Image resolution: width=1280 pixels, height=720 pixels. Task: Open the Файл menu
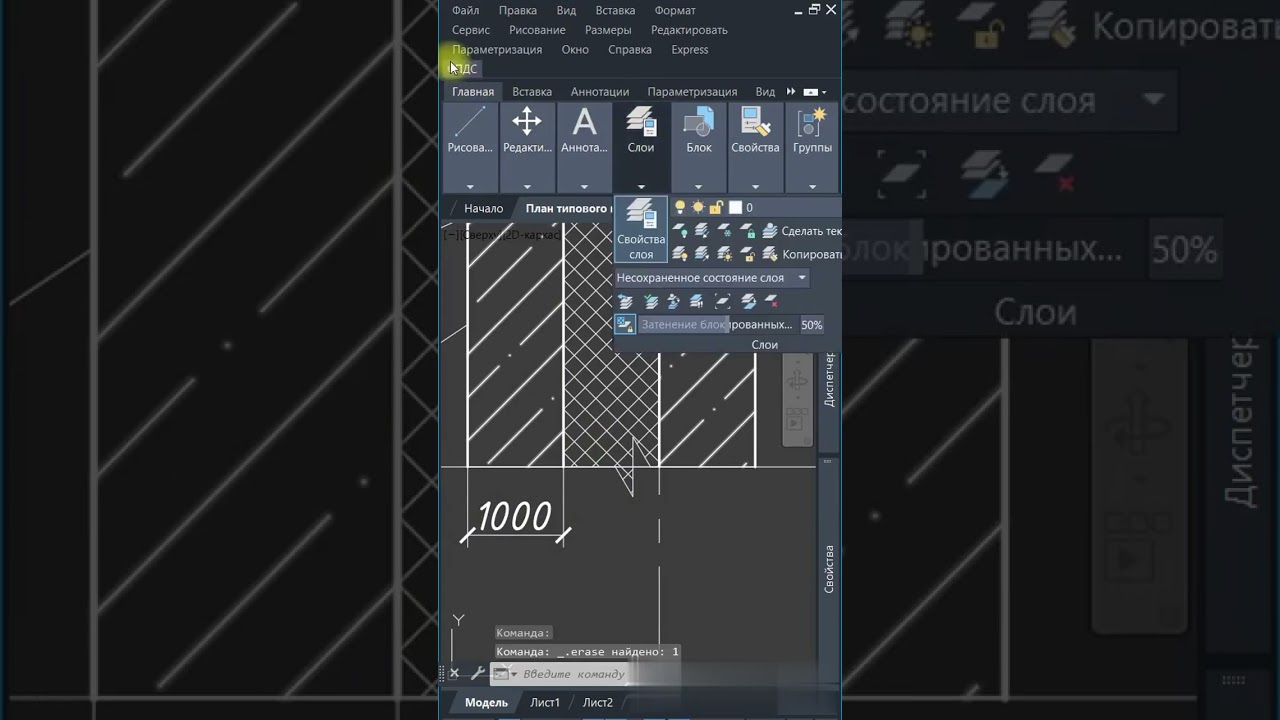[x=465, y=10]
